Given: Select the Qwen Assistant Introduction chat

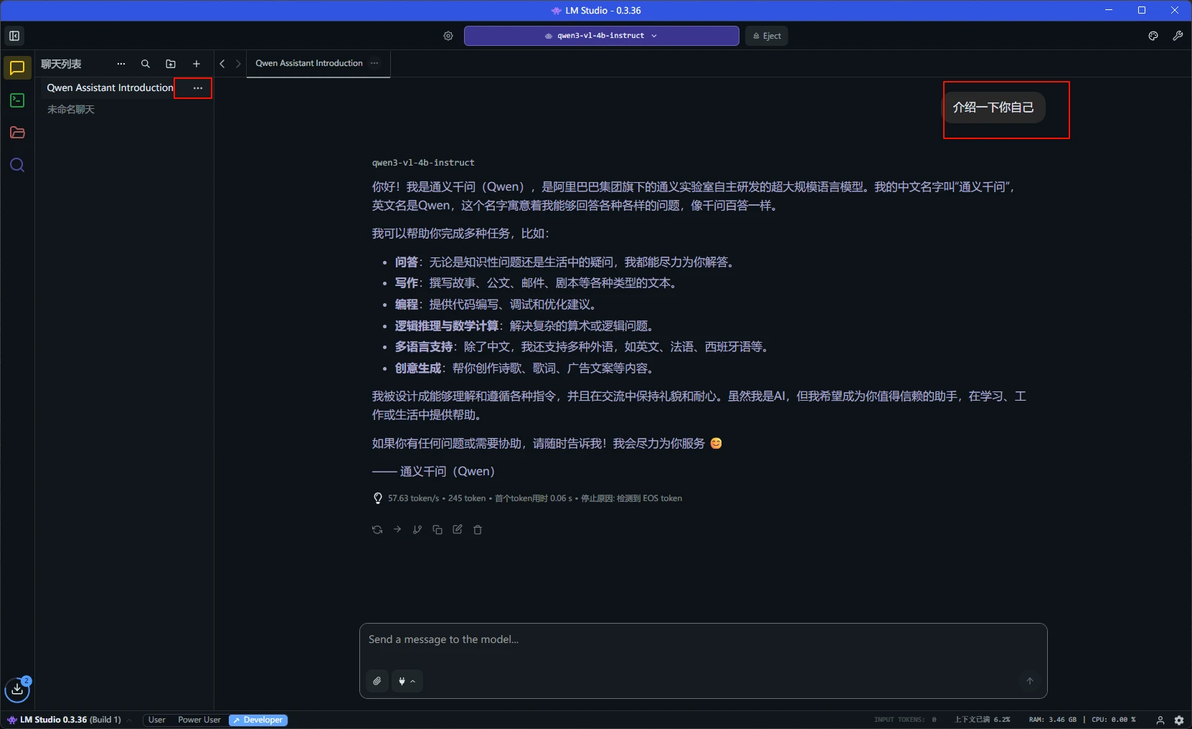Looking at the screenshot, I should pyautogui.click(x=109, y=88).
